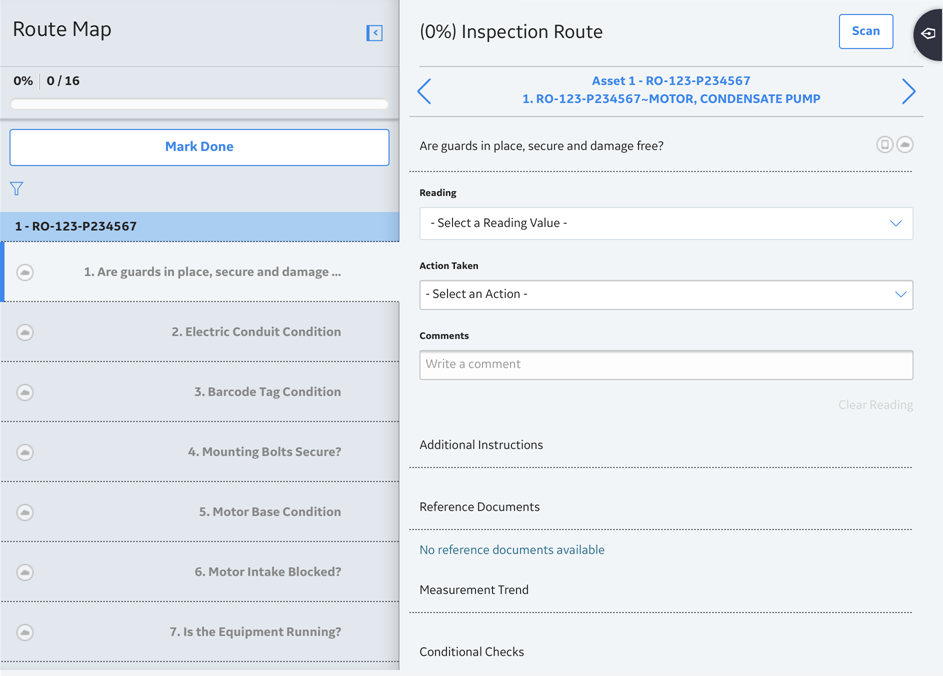Click the Mark Done button
Image resolution: width=943 pixels, height=676 pixels.
point(199,147)
